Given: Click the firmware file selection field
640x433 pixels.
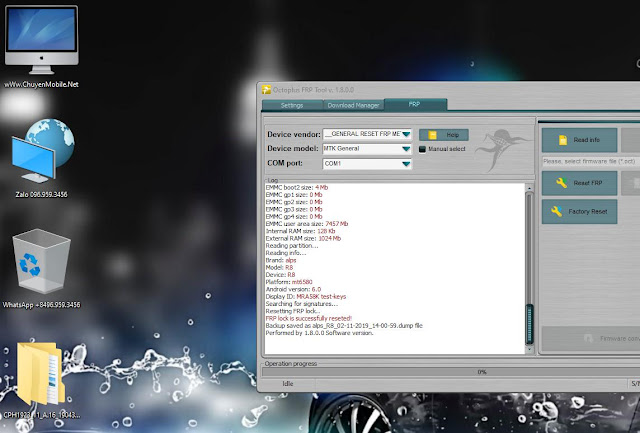Looking at the screenshot, I should tap(591, 162).
